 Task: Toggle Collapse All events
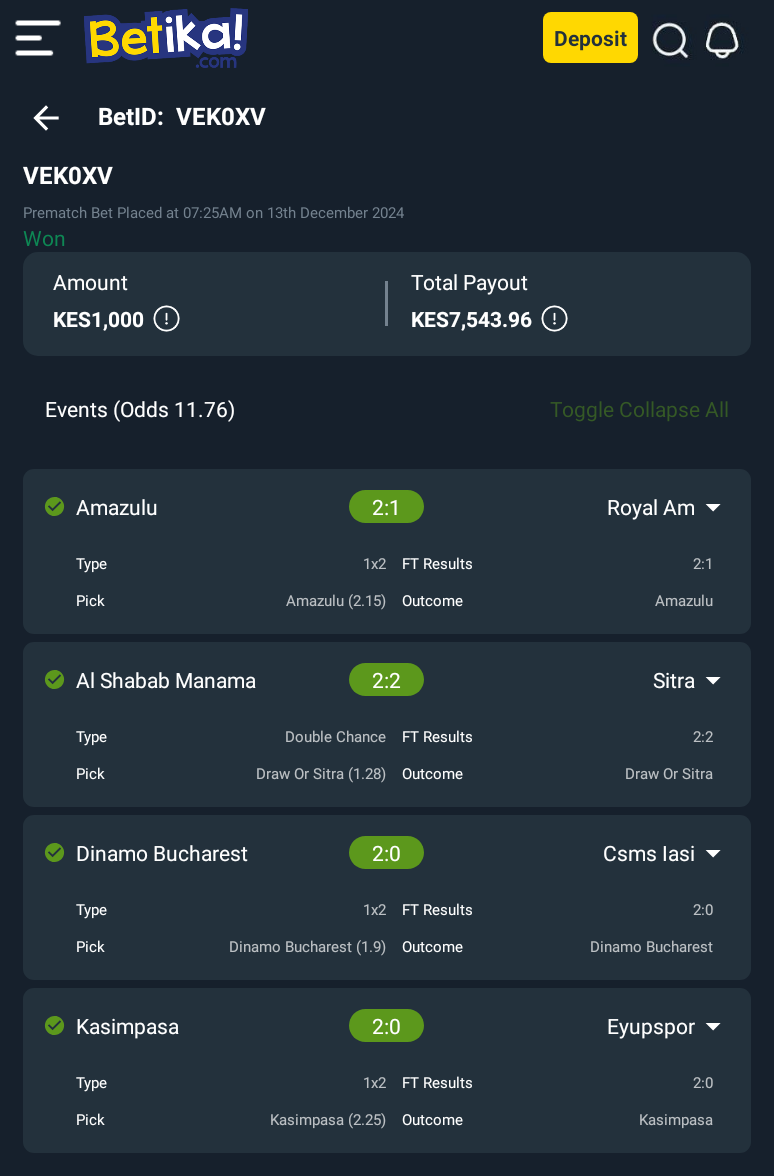[x=639, y=410]
